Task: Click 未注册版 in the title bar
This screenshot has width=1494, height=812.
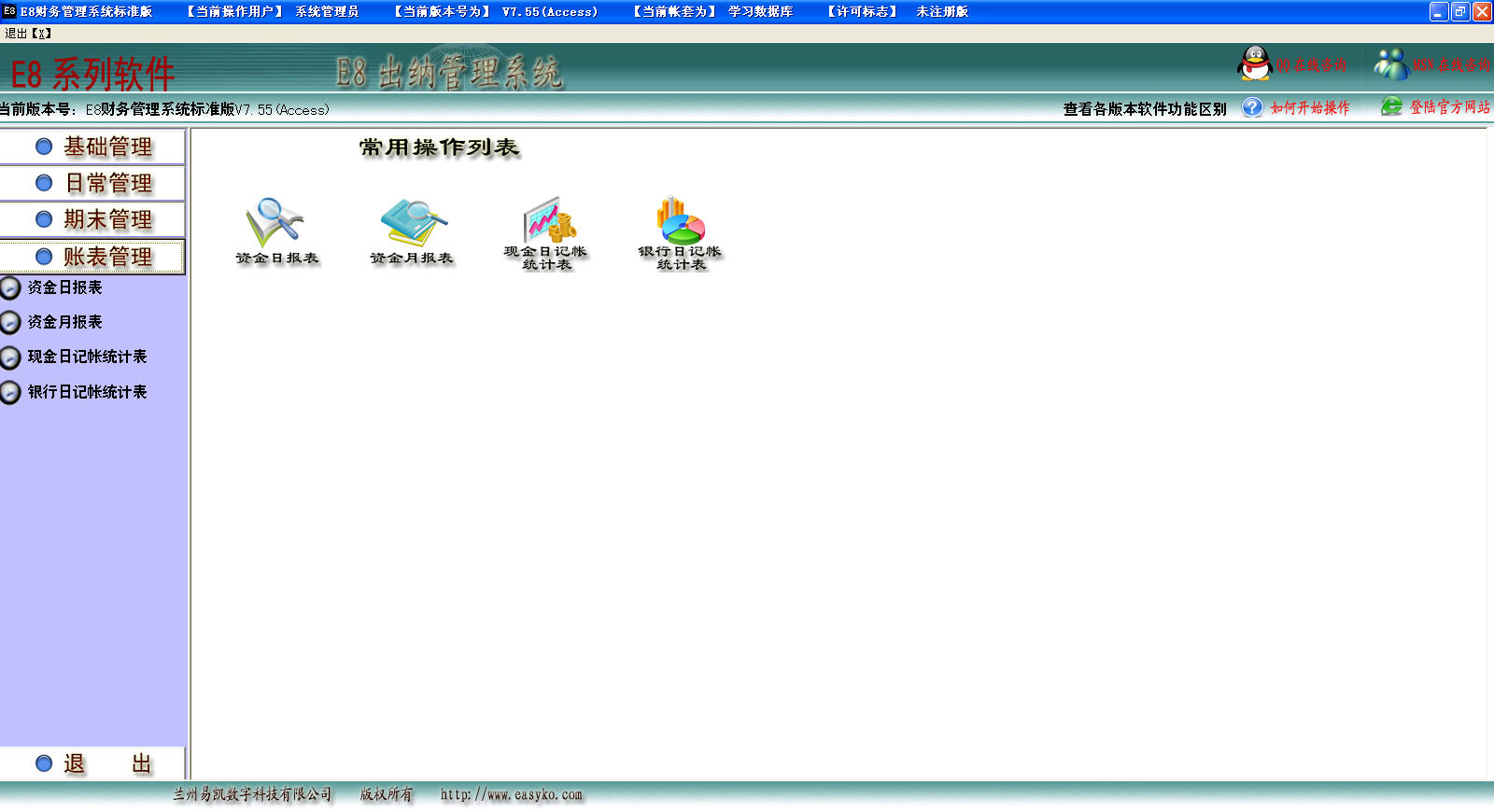Action: coord(942,12)
